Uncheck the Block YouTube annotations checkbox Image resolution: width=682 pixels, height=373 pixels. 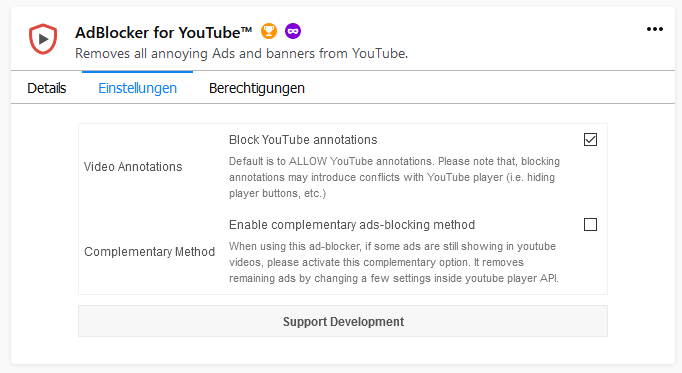pyautogui.click(x=590, y=140)
